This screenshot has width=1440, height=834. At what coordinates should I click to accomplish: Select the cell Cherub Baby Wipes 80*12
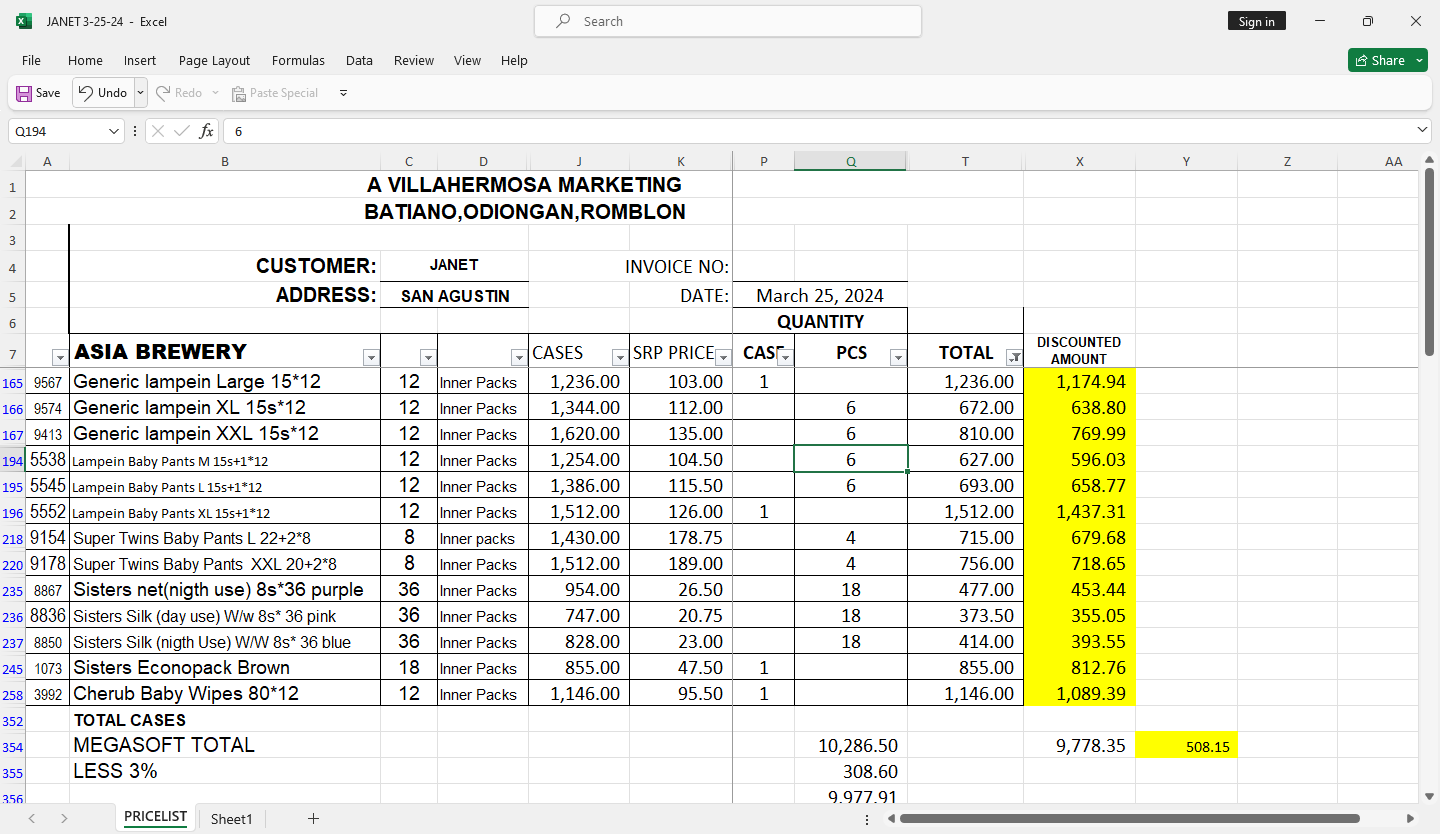[224, 693]
